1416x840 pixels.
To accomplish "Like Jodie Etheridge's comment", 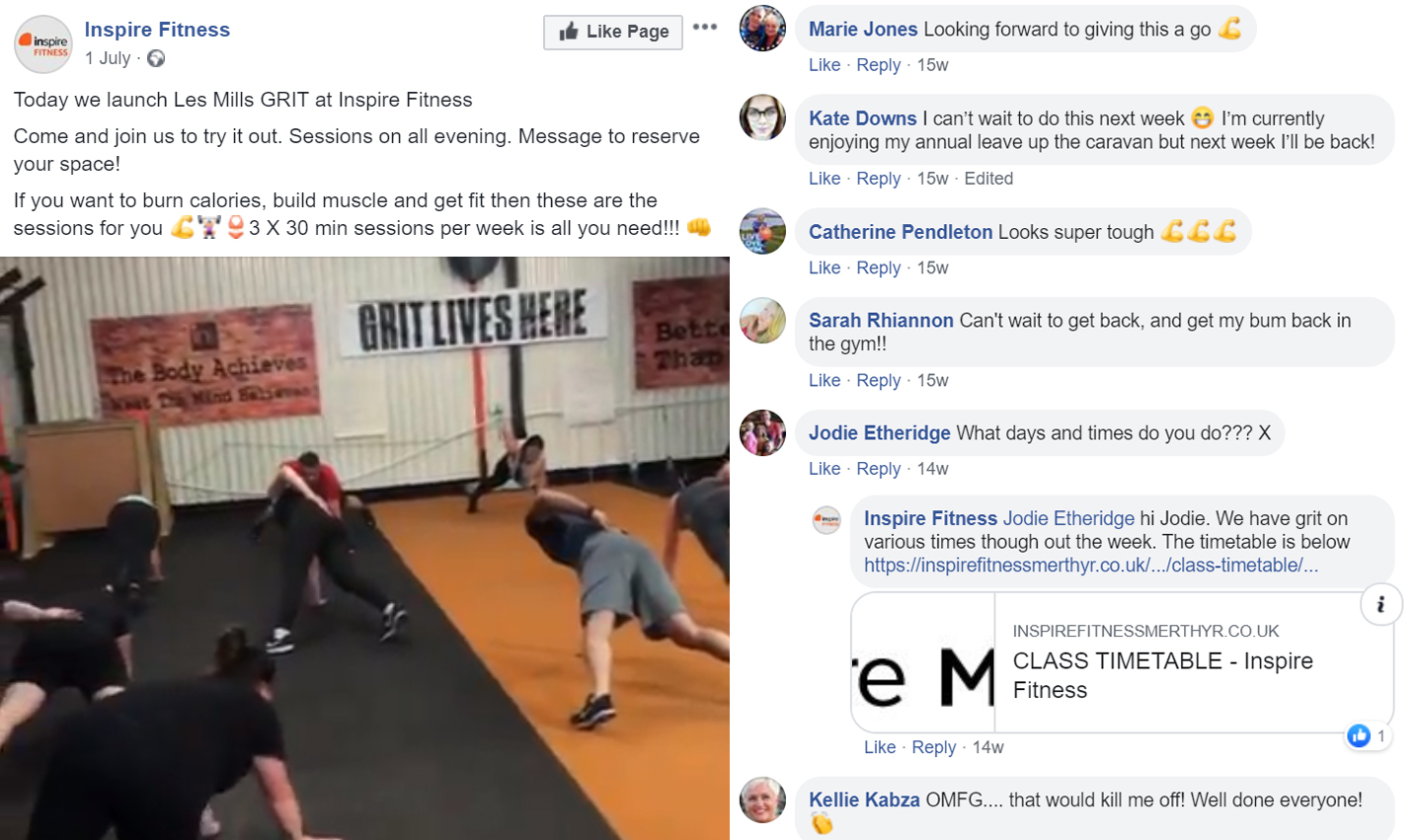I will click(825, 469).
